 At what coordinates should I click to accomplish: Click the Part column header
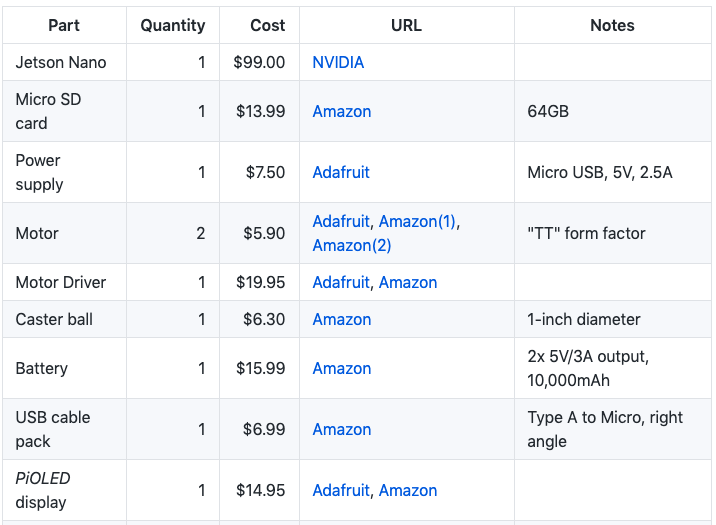coord(64,25)
